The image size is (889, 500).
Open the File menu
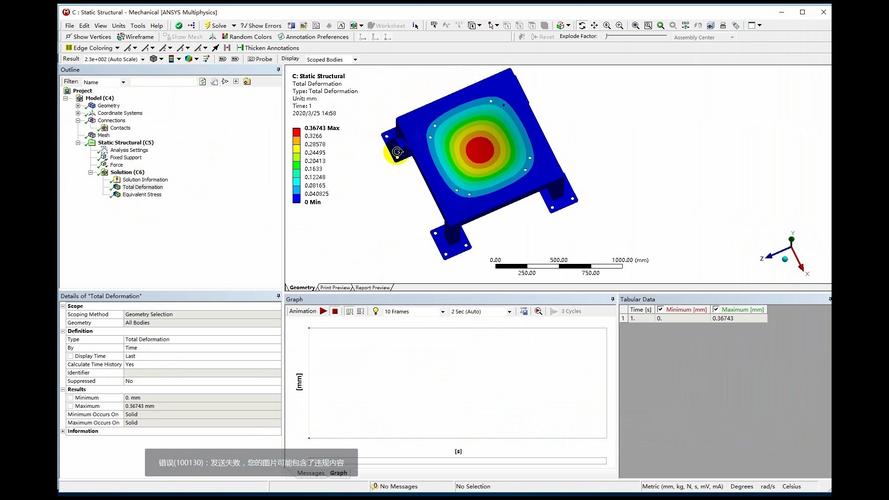pyautogui.click(x=69, y=26)
